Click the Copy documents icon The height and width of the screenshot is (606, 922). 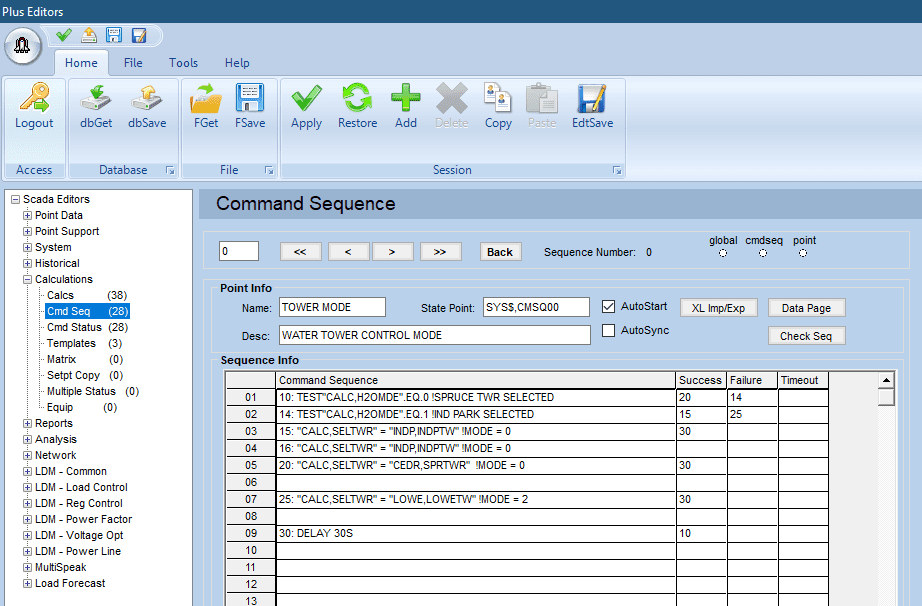[497, 98]
